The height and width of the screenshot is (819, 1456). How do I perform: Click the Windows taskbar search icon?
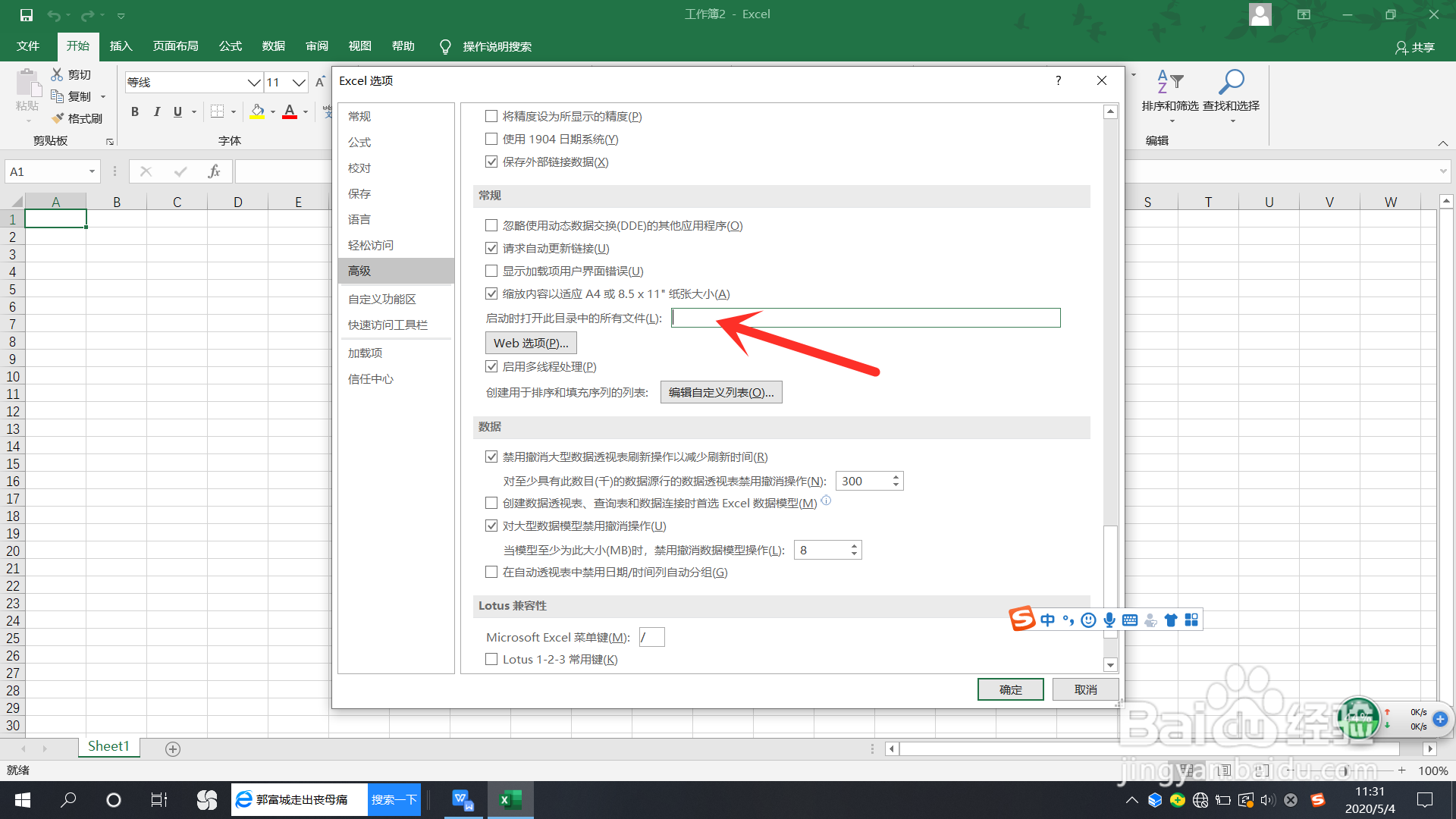[x=68, y=800]
